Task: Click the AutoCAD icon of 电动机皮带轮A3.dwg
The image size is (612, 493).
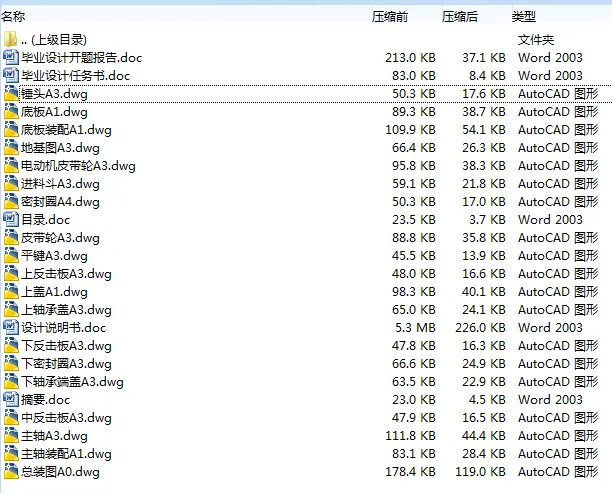Action: coord(11,166)
